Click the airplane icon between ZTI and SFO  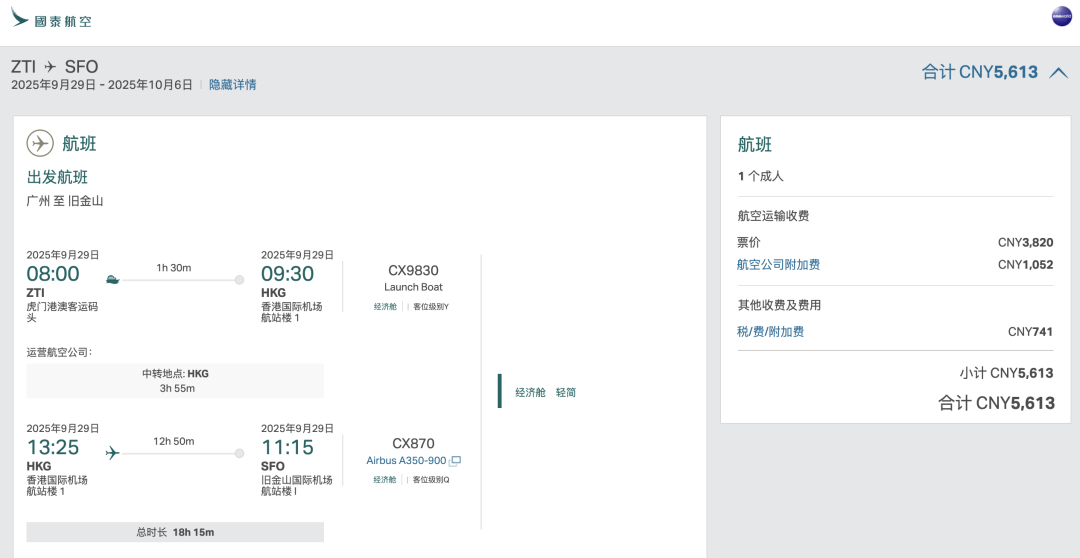pos(50,67)
